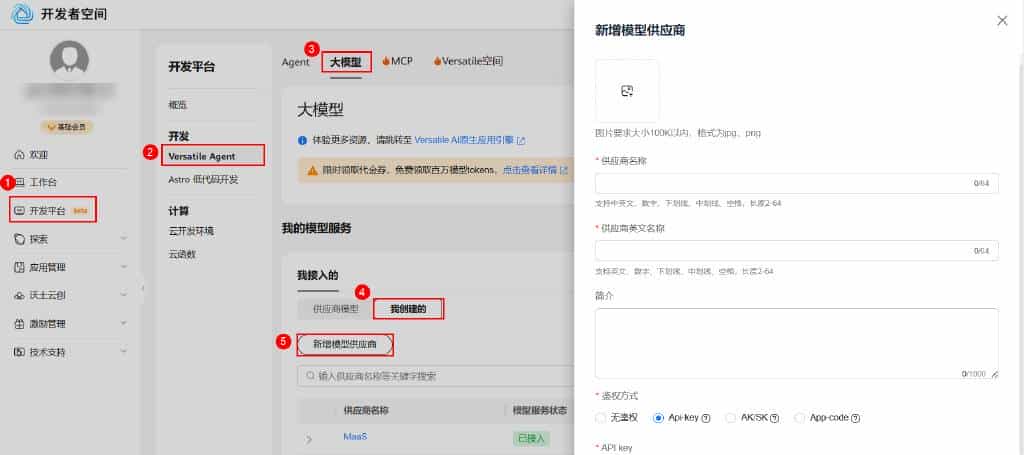
Task: Click the flame icon beside MCP
Action: [x=386, y=61]
